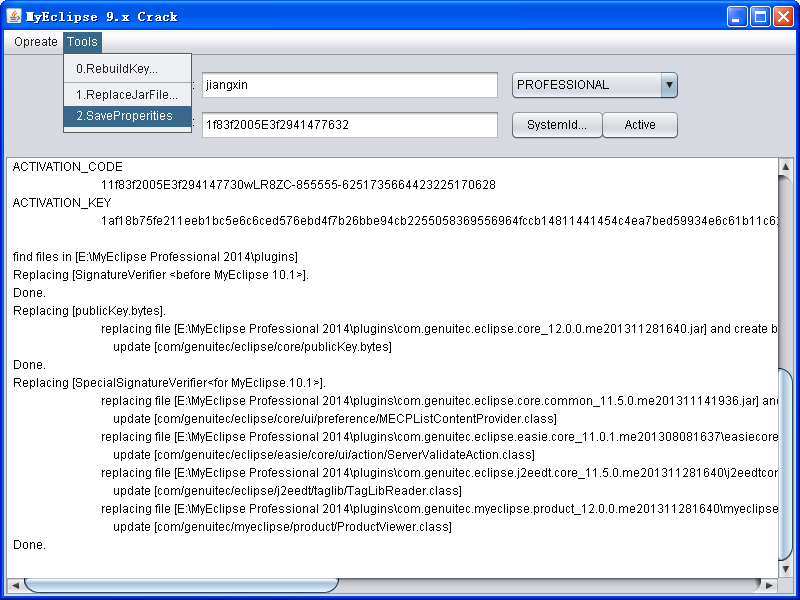This screenshot has height=600, width=800.
Task: Select 2.SaveProperities menu entry
Action: 128,116
